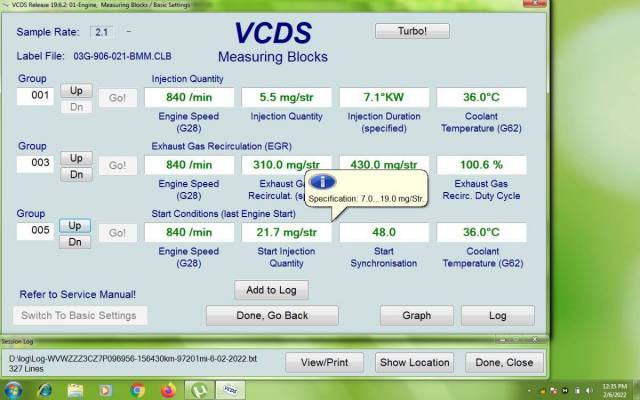Click the Group 001 number field

coord(40,96)
